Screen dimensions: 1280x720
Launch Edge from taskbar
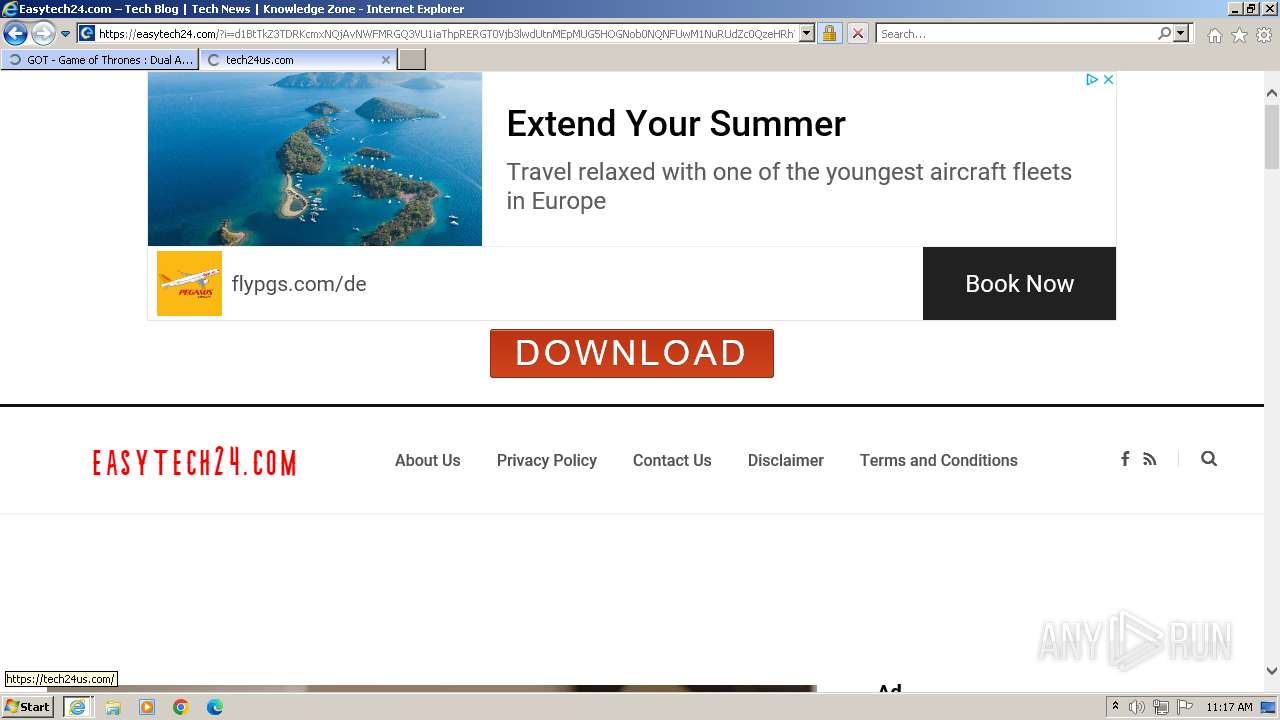[215, 707]
